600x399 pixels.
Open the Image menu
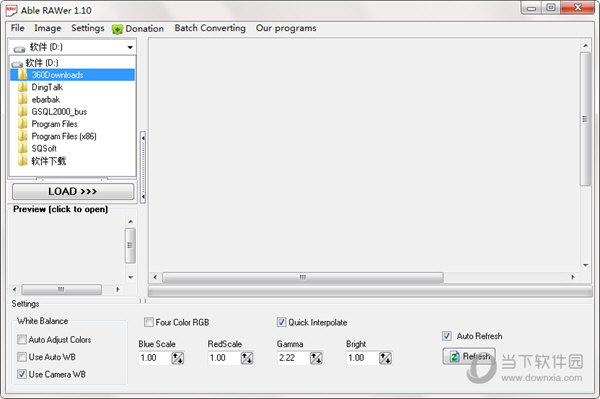(x=48, y=28)
